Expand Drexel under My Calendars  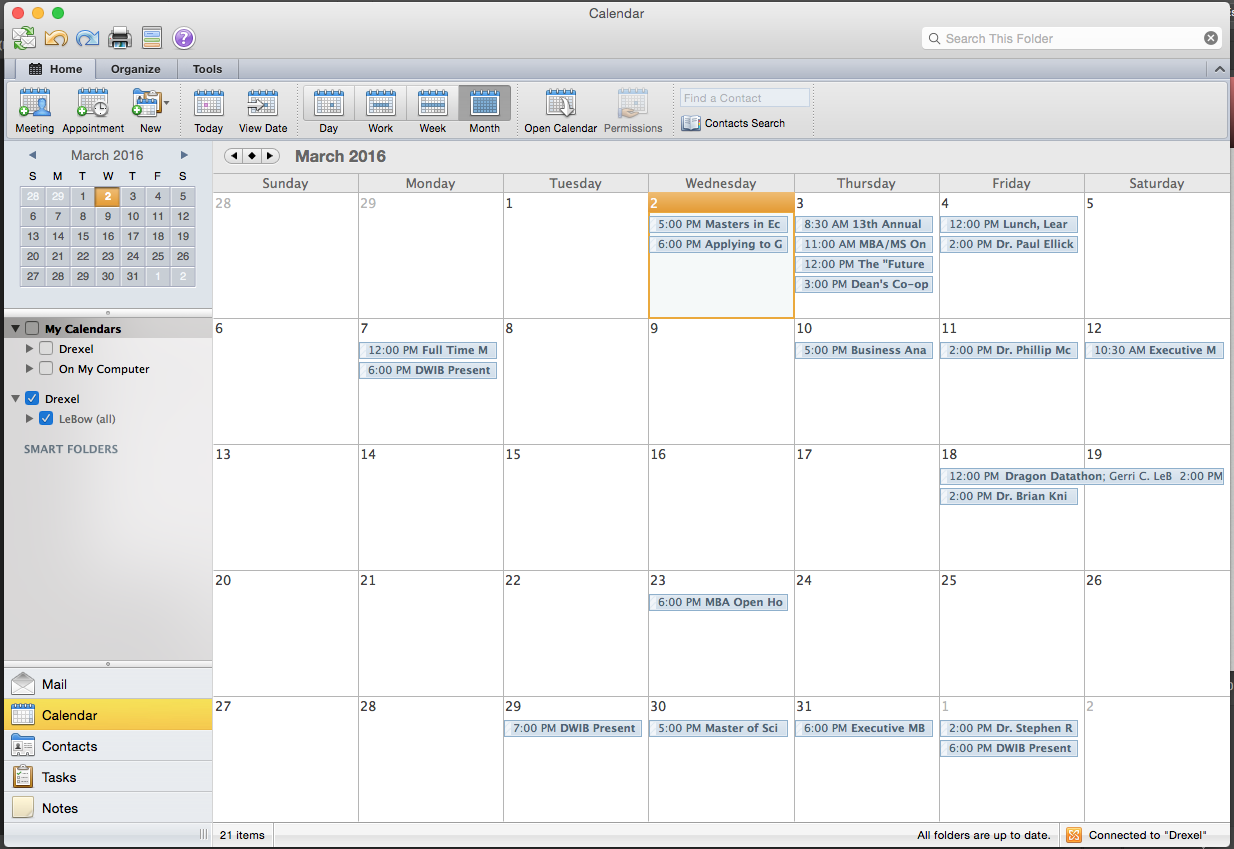(x=30, y=349)
